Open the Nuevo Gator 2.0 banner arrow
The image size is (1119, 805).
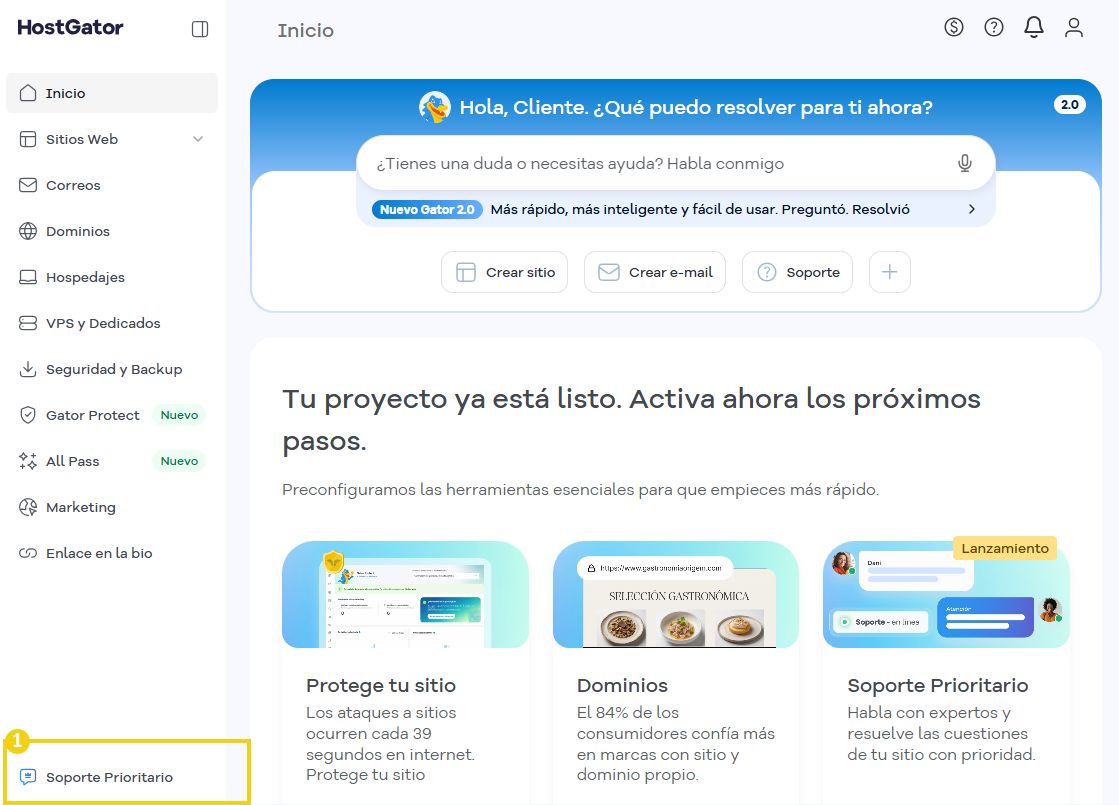click(971, 209)
